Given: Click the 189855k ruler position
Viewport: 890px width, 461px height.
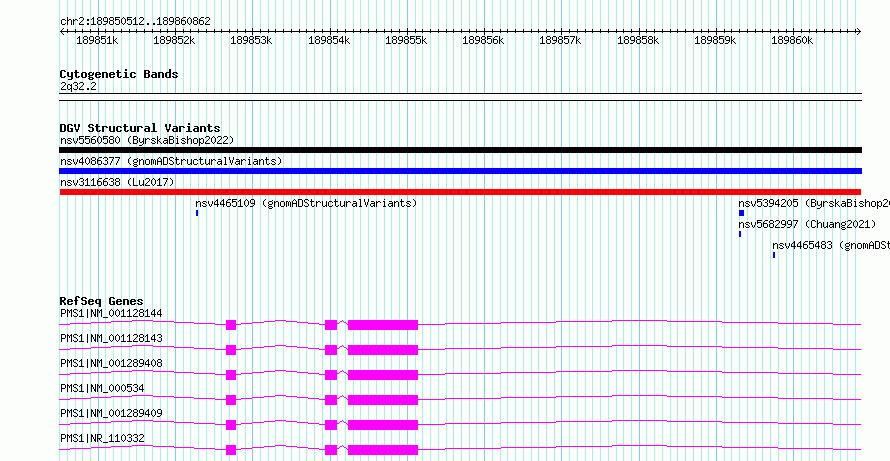Looking at the screenshot, I should pyautogui.click(x=406, y=40).
